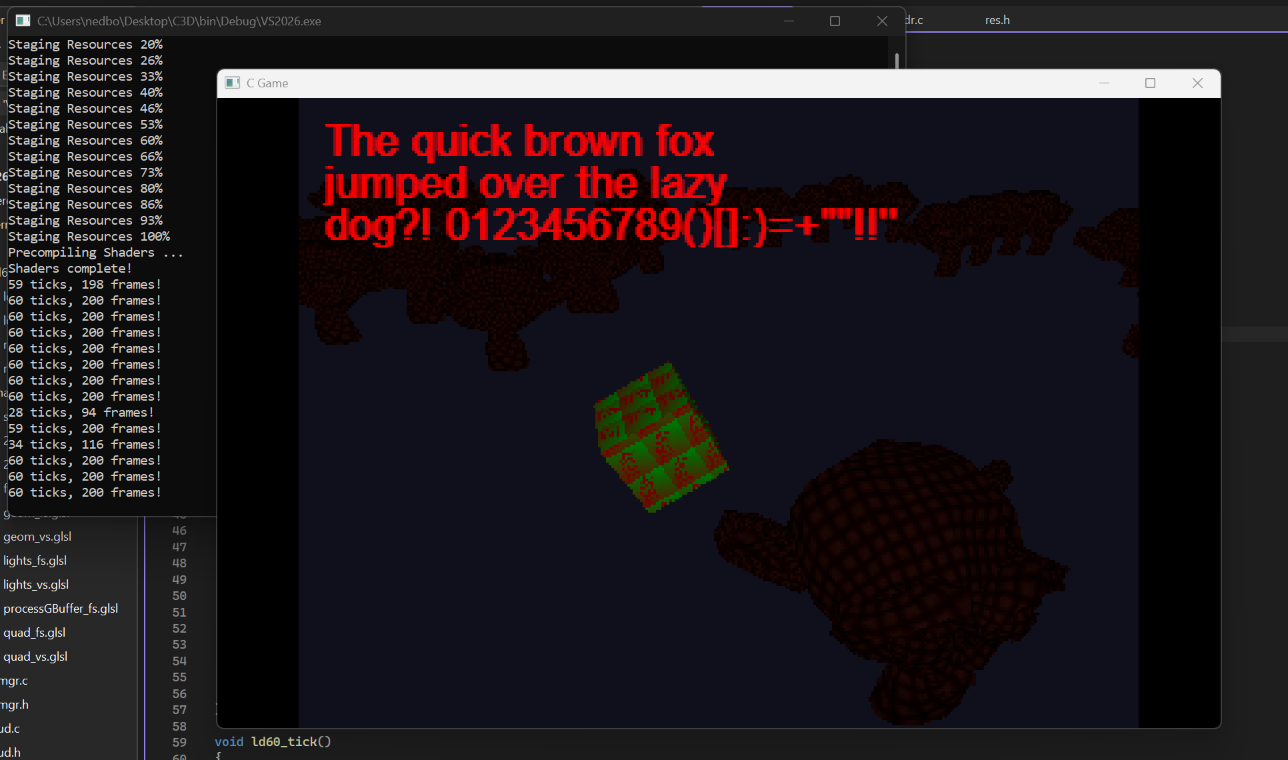Click "28 ticks, 94 frames!" console line
The width and height of the screenshot is (1288, 760).
coord(81,412)
